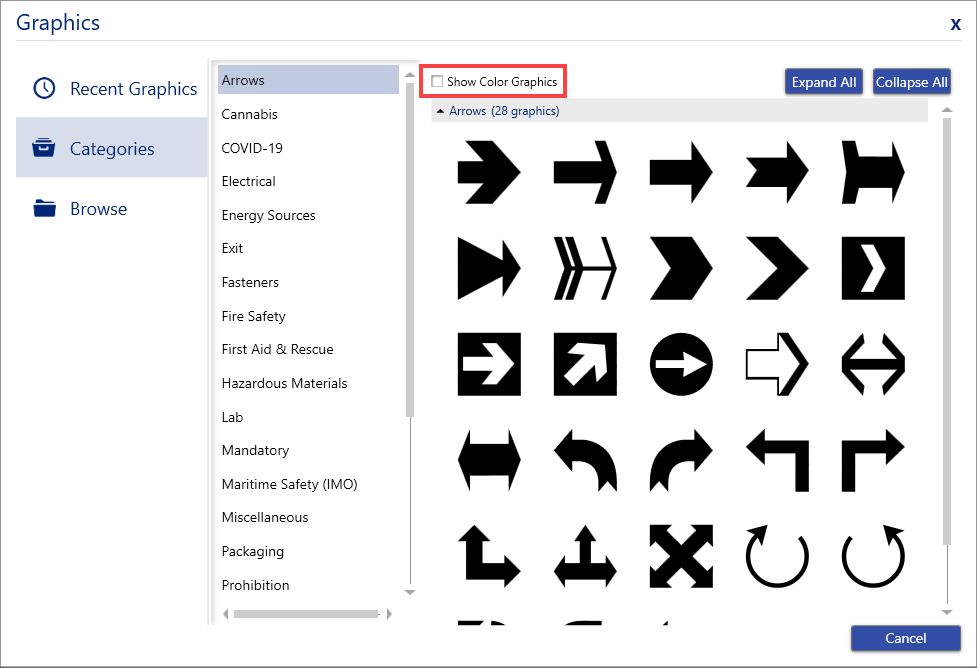Screen dimensions: 977x668
Task: Enable the Show Color Graphics checkbox
Action: click(x=437, y=81)
